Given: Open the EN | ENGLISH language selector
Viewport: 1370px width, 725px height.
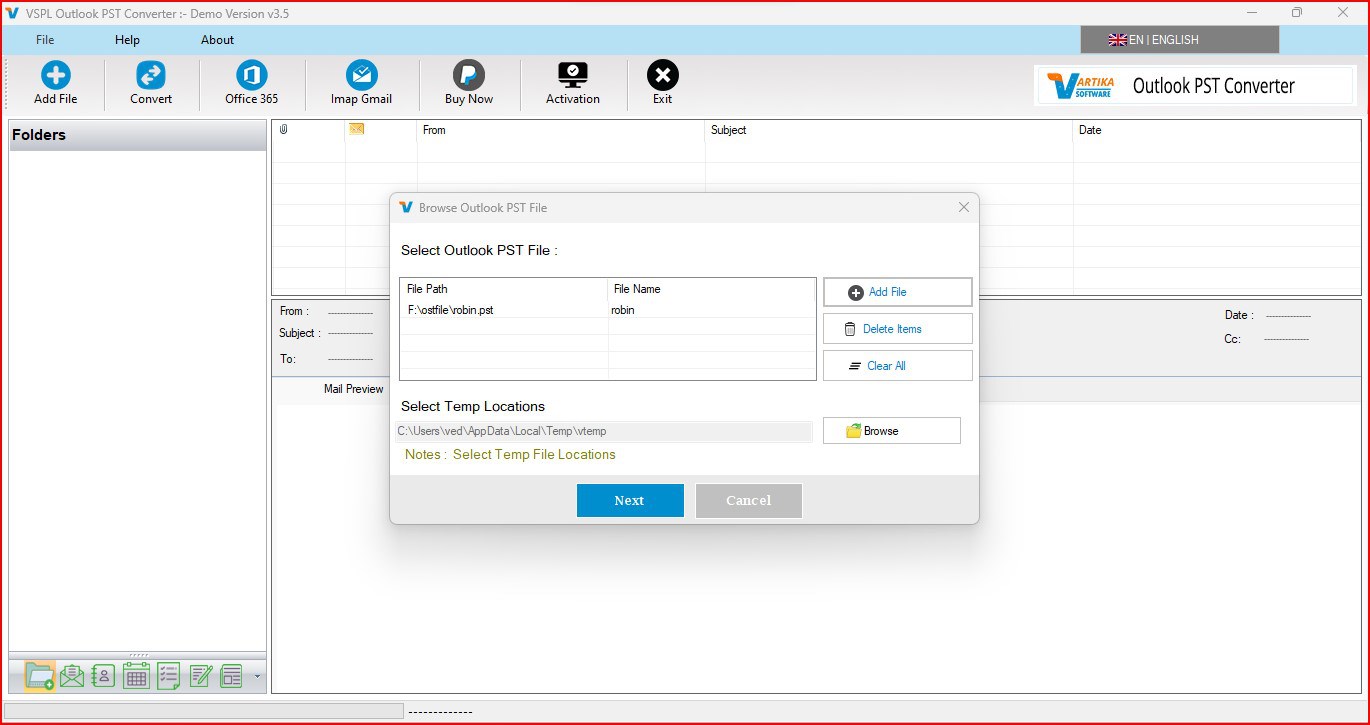Looking at the screenshot, I should pos(1180,40).
